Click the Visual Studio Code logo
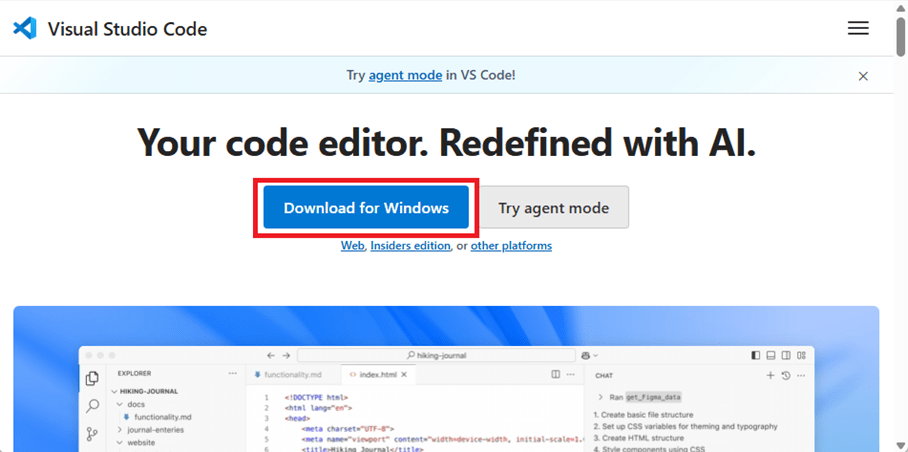 pos(25,28)
